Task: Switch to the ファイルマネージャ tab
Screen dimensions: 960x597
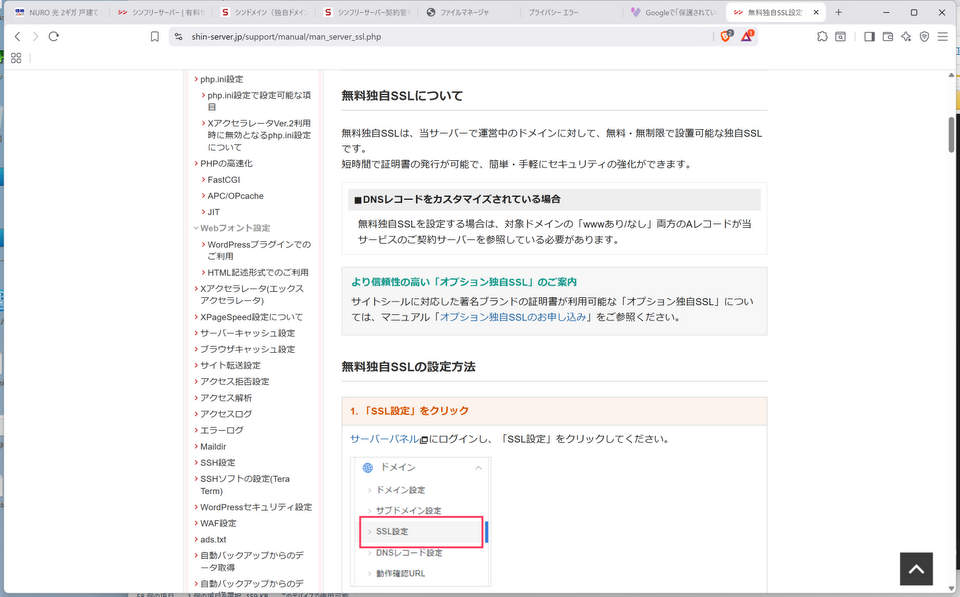Action: [468, 12]
